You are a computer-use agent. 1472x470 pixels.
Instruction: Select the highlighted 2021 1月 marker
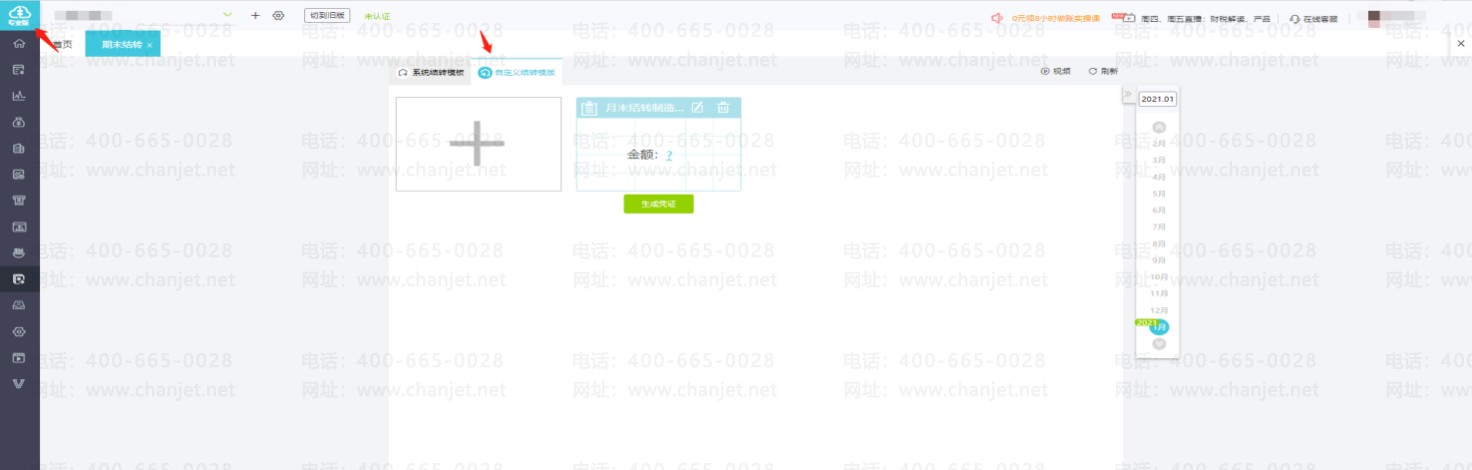click(1159, 327)
